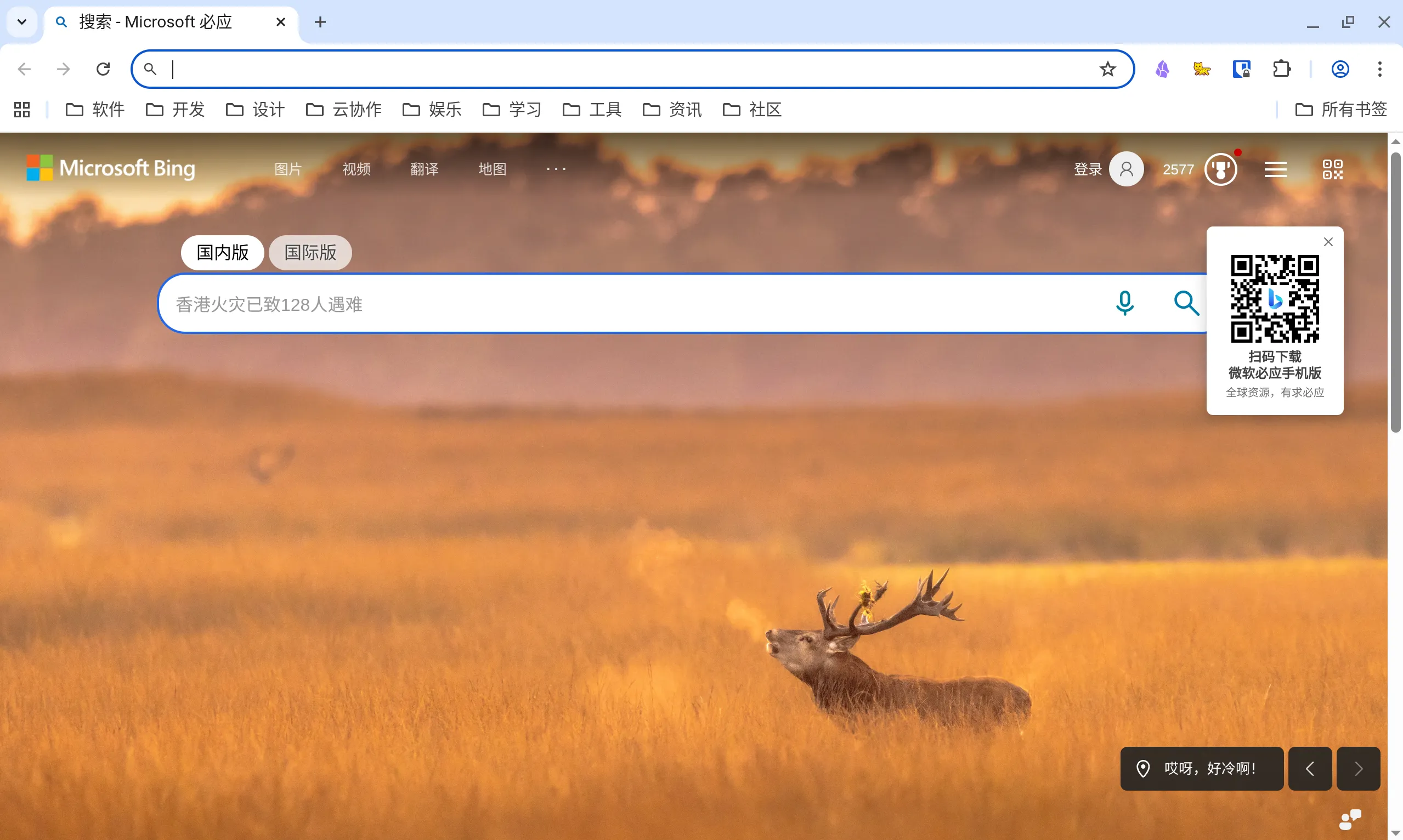Click the QR code icon in Bing header

[x=1333, y=168]
